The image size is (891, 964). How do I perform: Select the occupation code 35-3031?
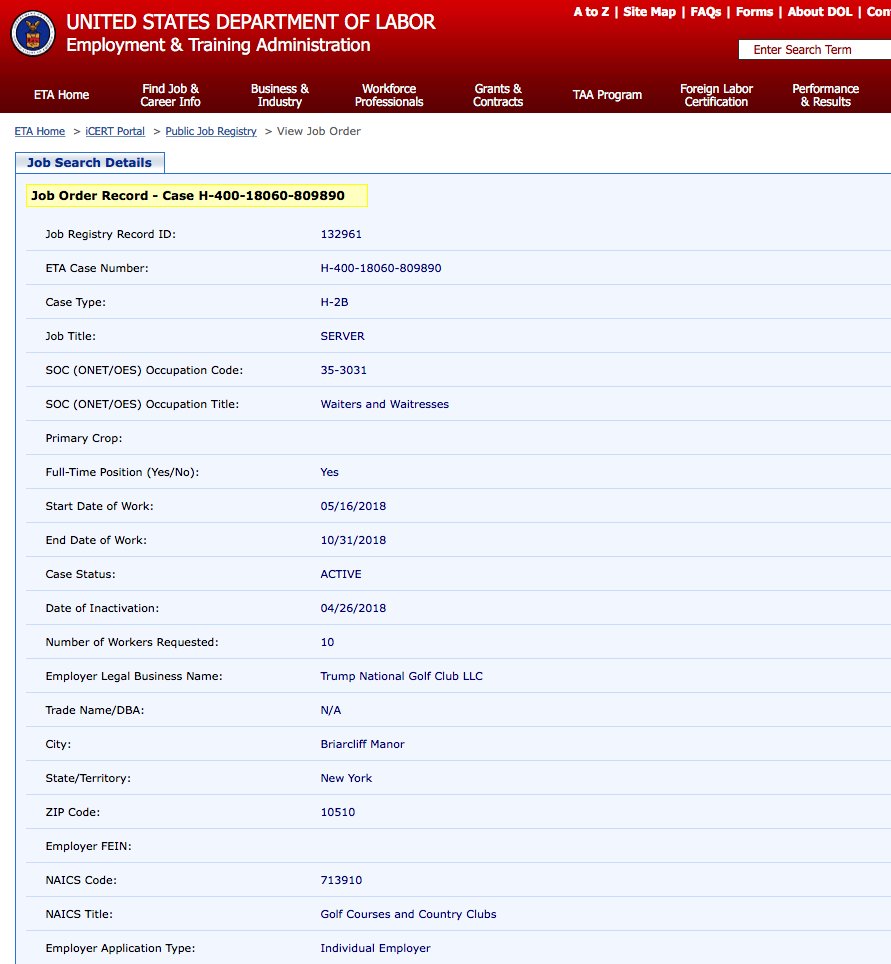click(x=344, y=370)
